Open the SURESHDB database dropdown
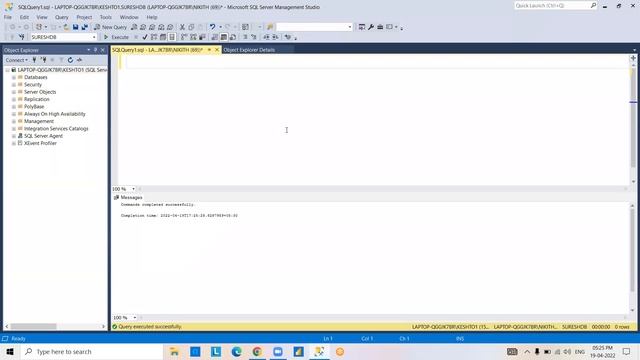The image size is (640, 360). (x=94, y=37)
